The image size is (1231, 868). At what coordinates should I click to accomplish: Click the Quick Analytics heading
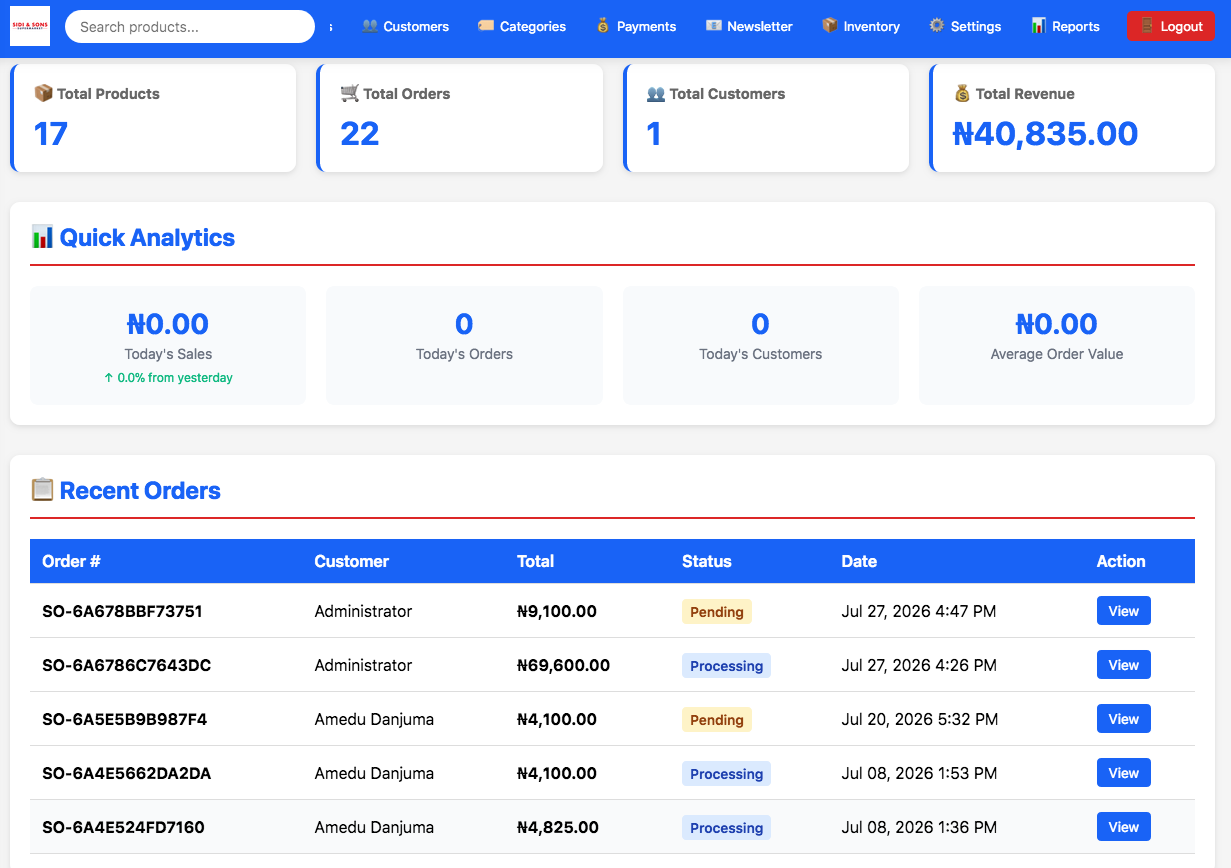coord(133,238)
